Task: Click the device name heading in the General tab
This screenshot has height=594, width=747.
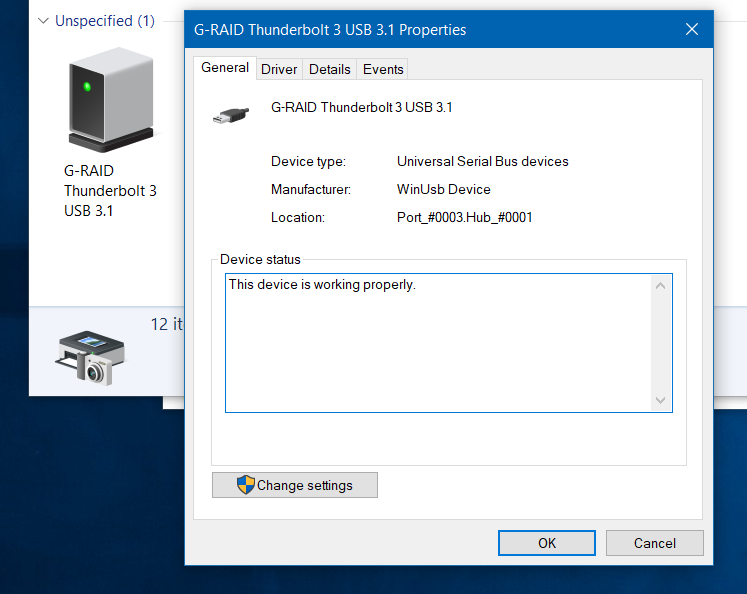Action: coord(362,108)
